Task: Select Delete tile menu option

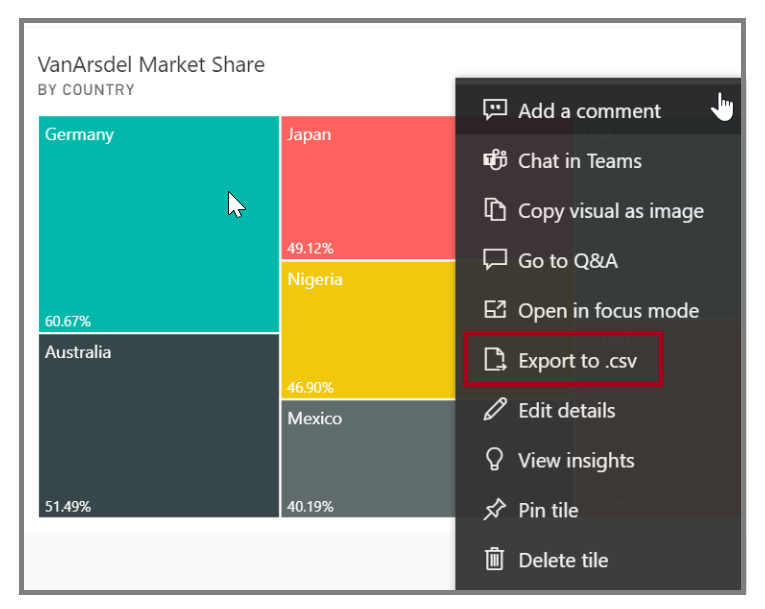Action: [x=598, y=560]
